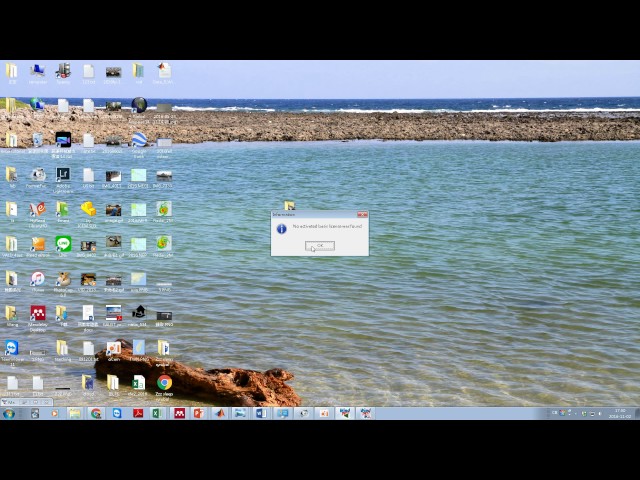Close the Information dialog window
Screen dimensions: 640x480
pos(362,214)
